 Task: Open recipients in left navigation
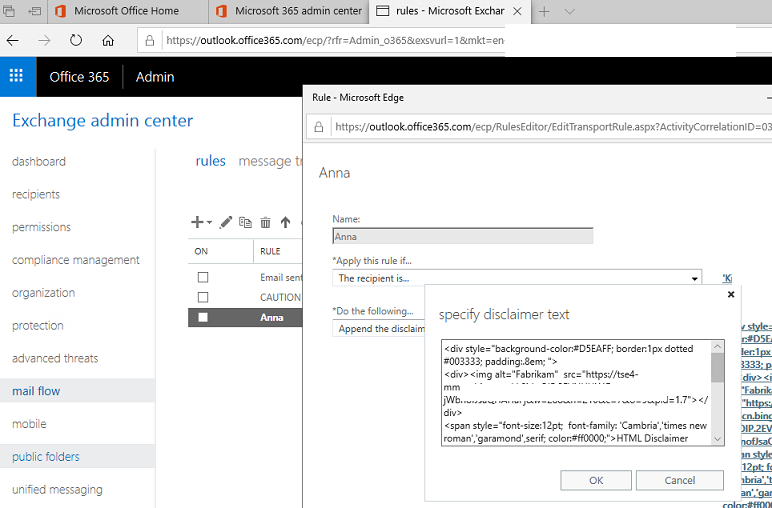click(x=36, y=194)
